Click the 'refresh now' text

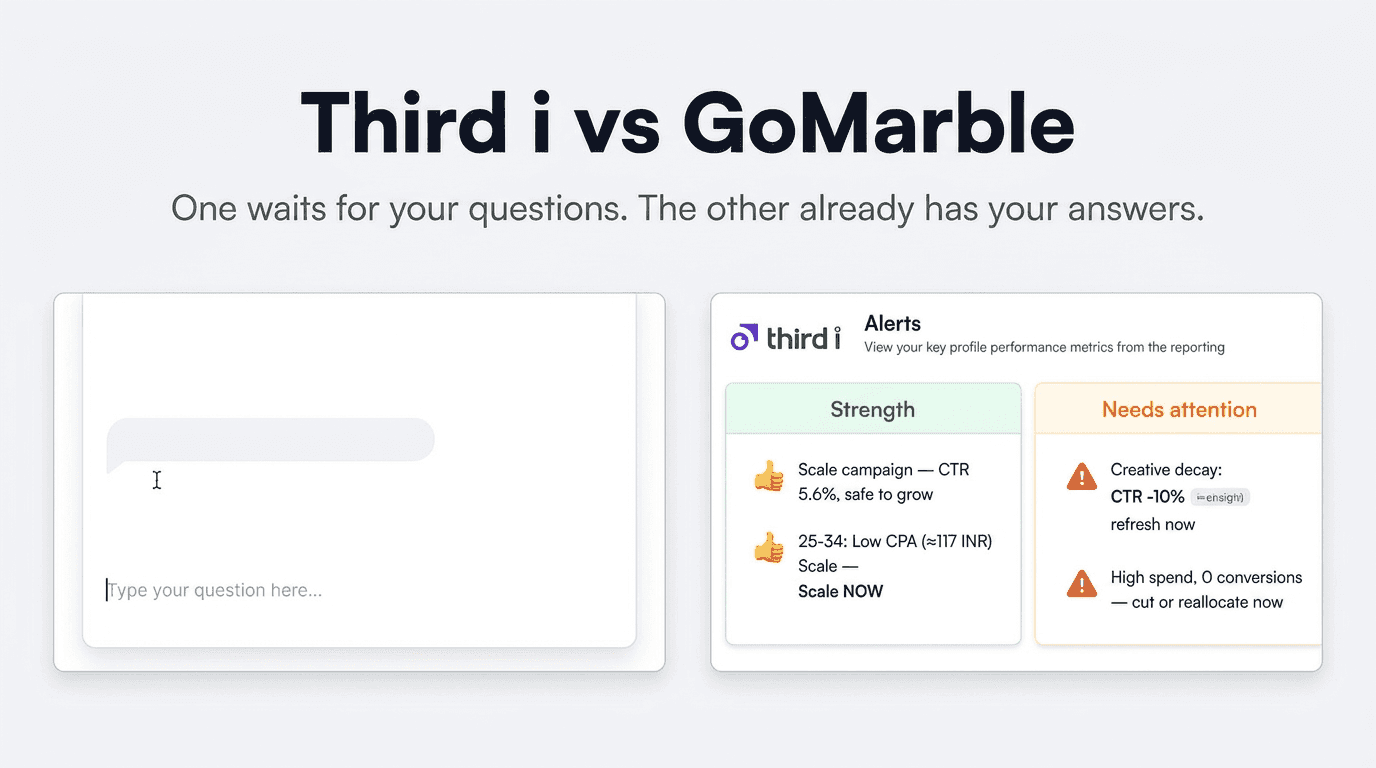tap(1153, 524)
